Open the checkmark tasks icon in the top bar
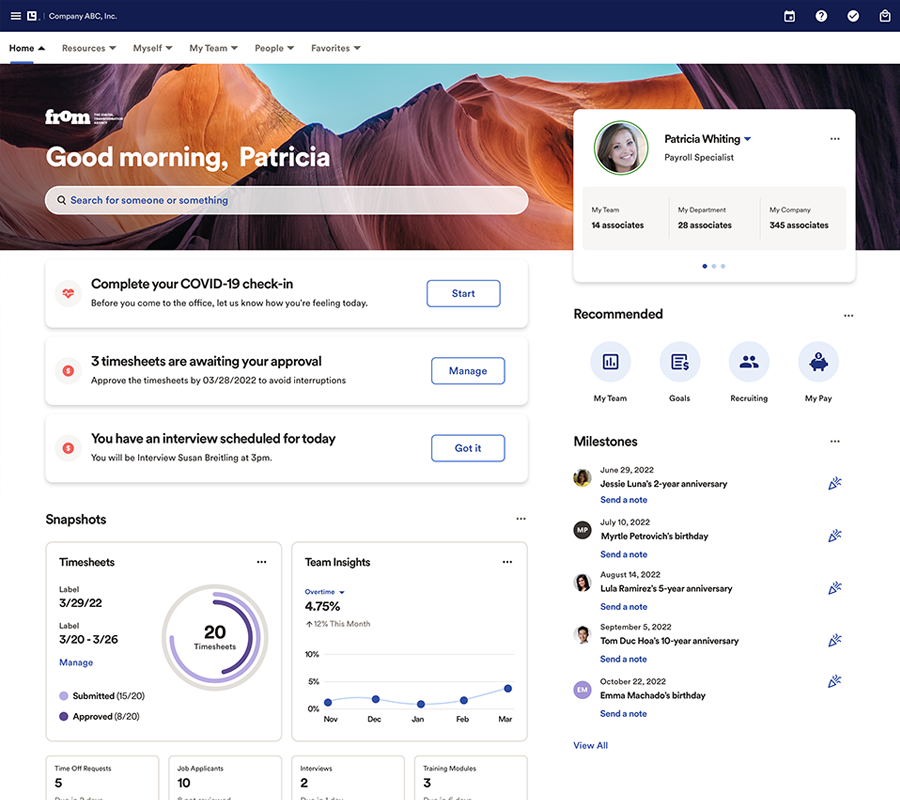Viewport: 900px width, 800px height. (x=853, y=16)
